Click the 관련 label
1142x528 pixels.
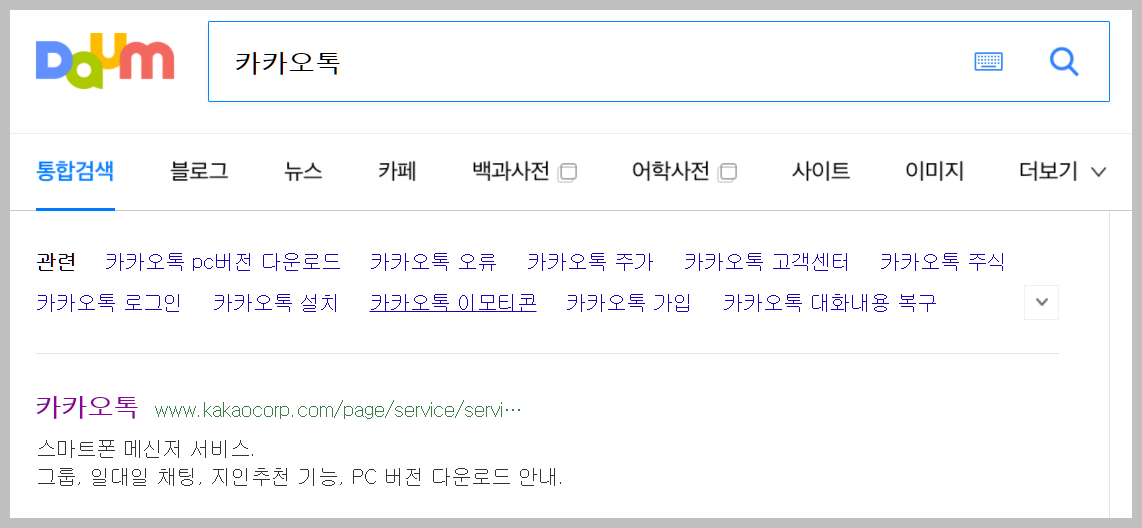click(56, 261)
